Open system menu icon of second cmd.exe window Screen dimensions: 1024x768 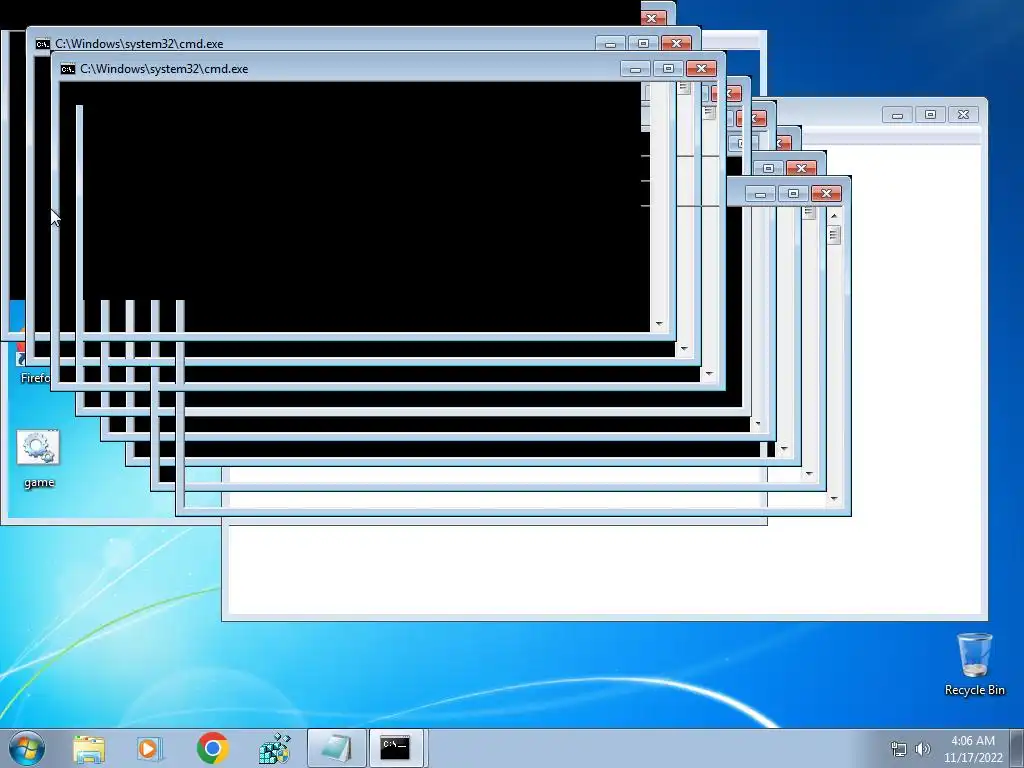pos(42,44)
